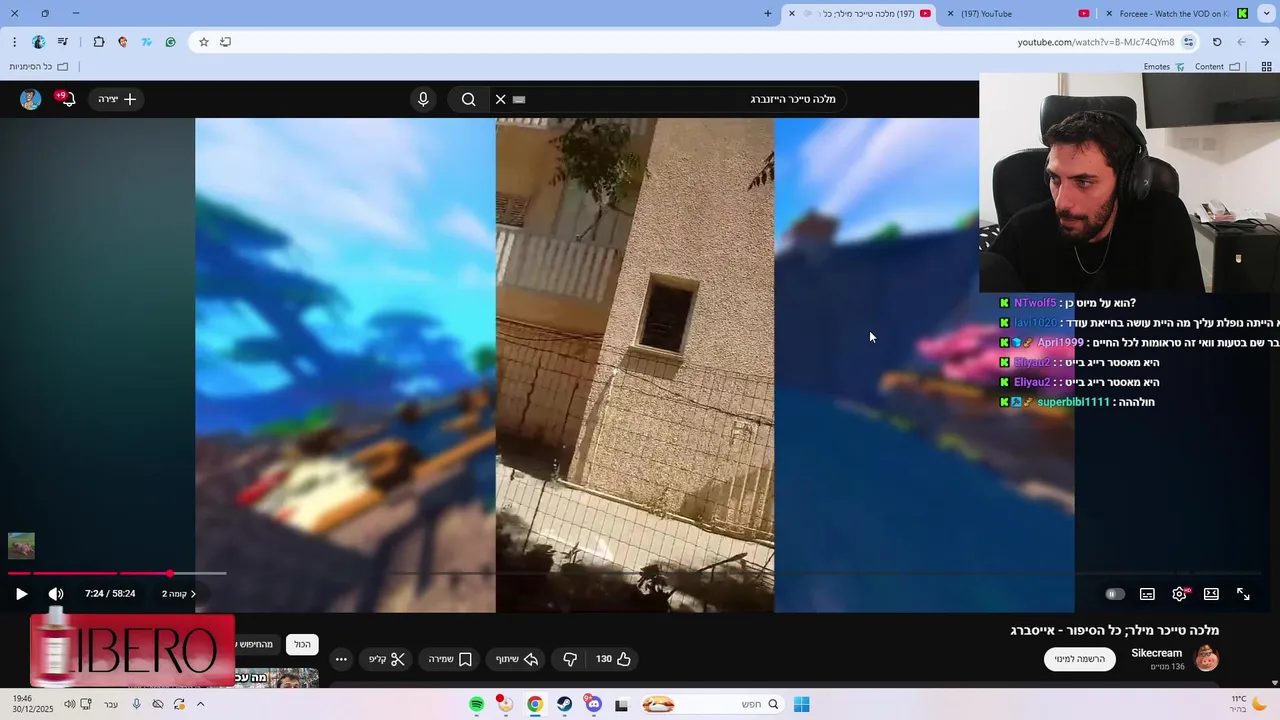Viewport: 1280px width, 720px height.
Task: Expand chapter קומה 2 chevron
Action: [193, 594]
